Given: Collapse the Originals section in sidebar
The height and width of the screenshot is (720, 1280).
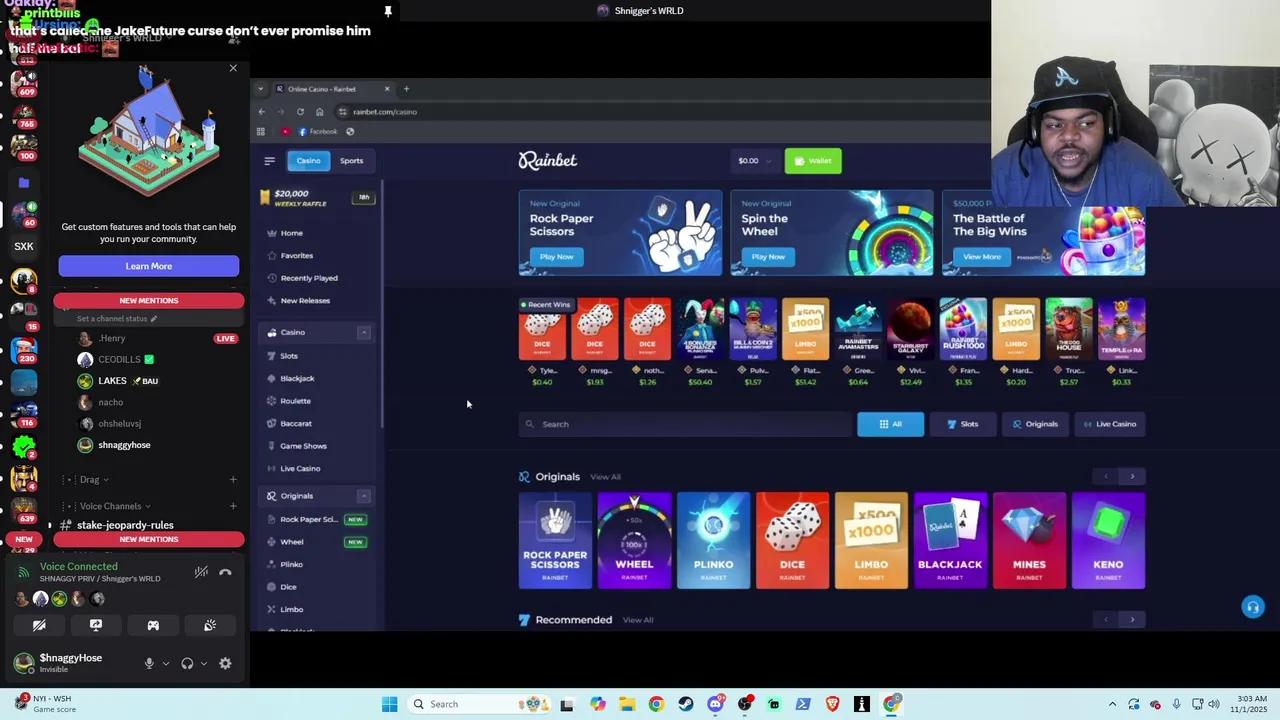Looking at the screenshot, I should 364,496.
